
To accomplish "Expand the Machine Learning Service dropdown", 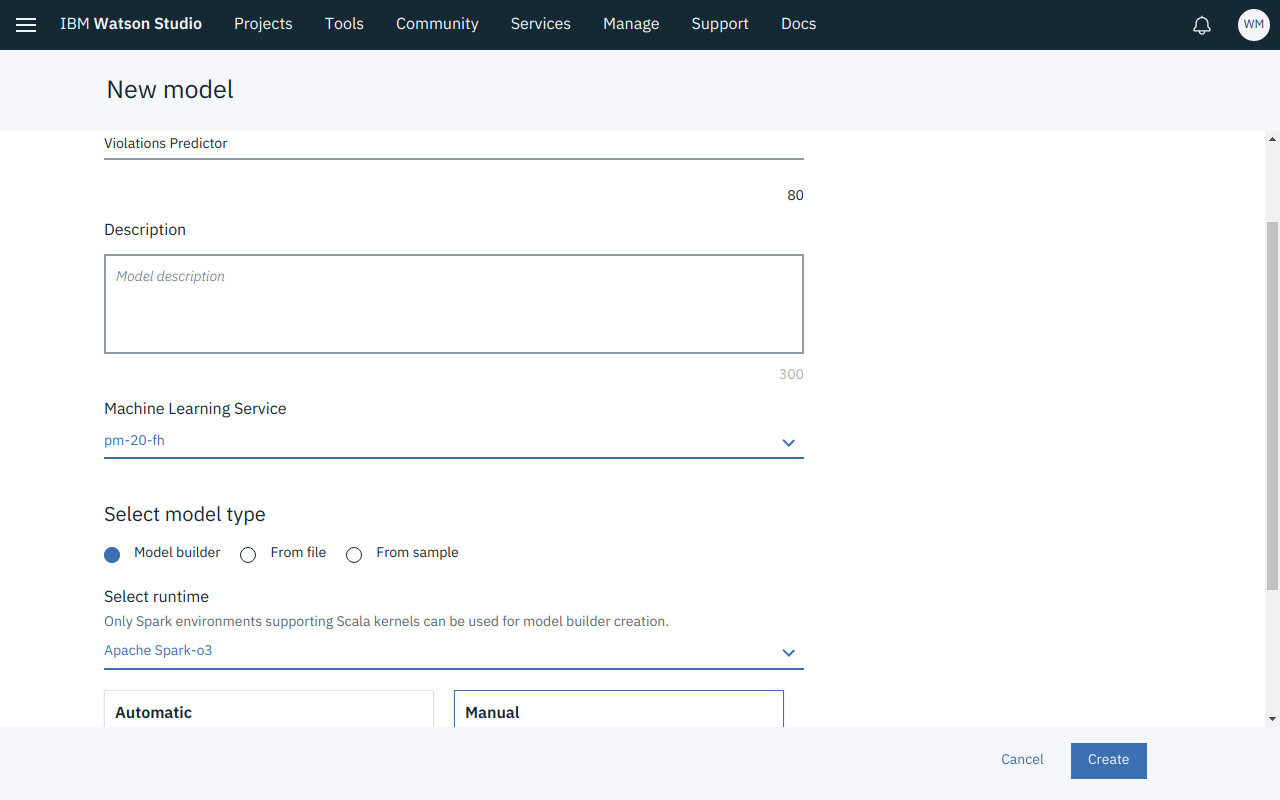I will point(454,441).
